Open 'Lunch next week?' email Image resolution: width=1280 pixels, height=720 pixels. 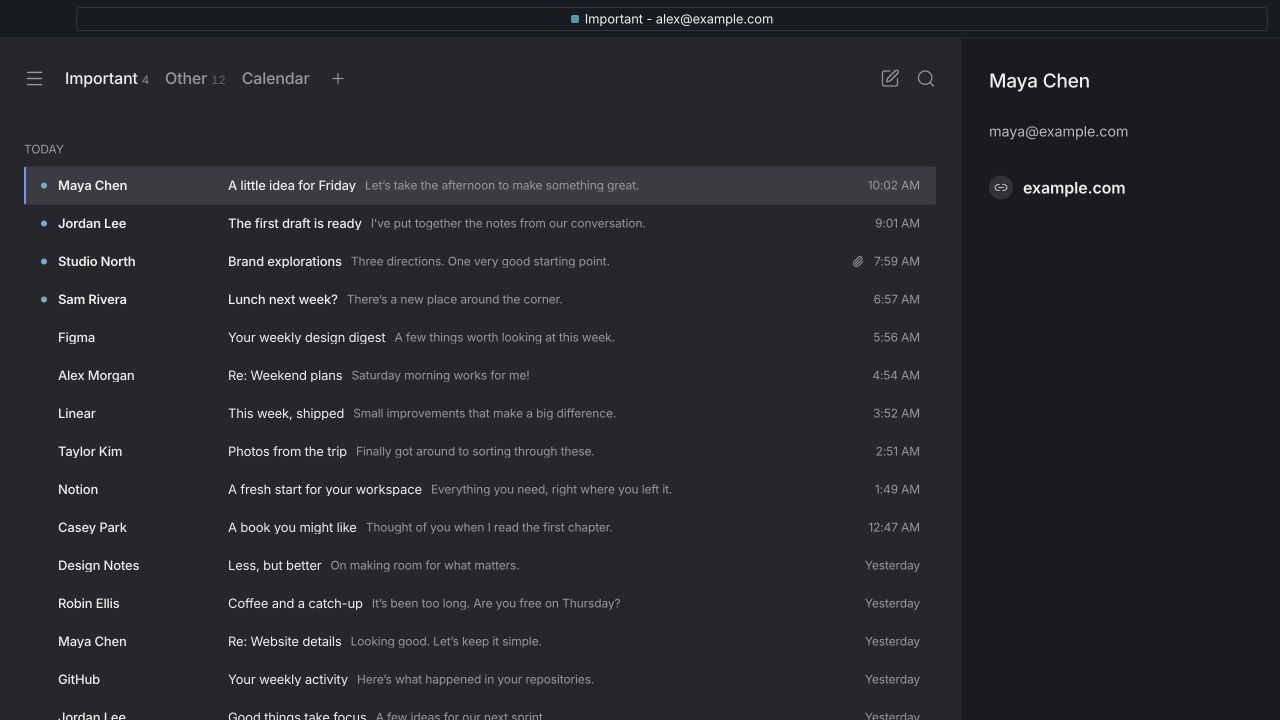pyautogui.click(x=480, y=299)
